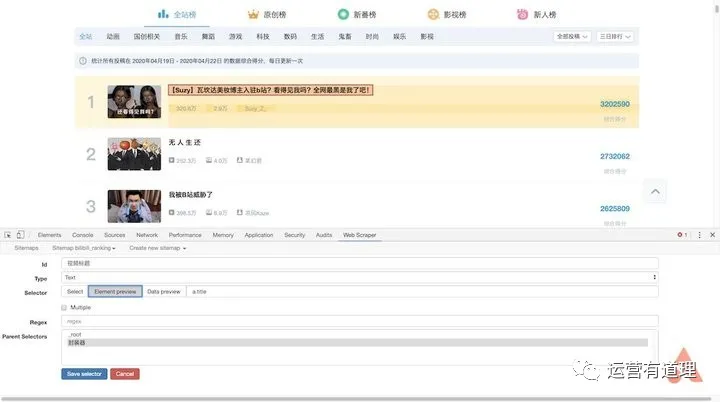
Task: Switch to the Performance DevTools tab
Action: [185, 235]
